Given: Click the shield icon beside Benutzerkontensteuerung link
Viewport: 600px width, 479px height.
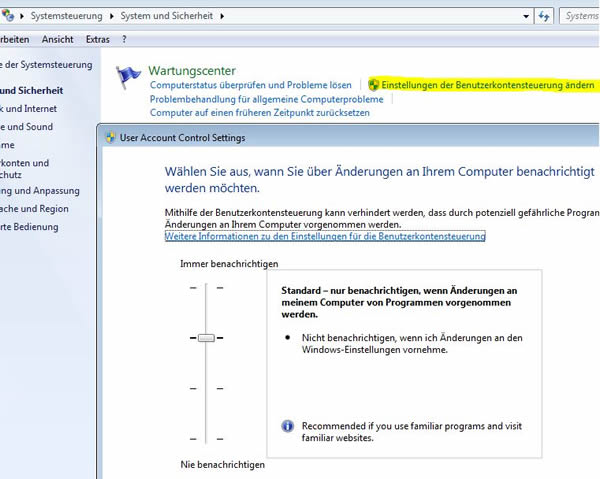Looking at the screenshot, I should [373, 85].
